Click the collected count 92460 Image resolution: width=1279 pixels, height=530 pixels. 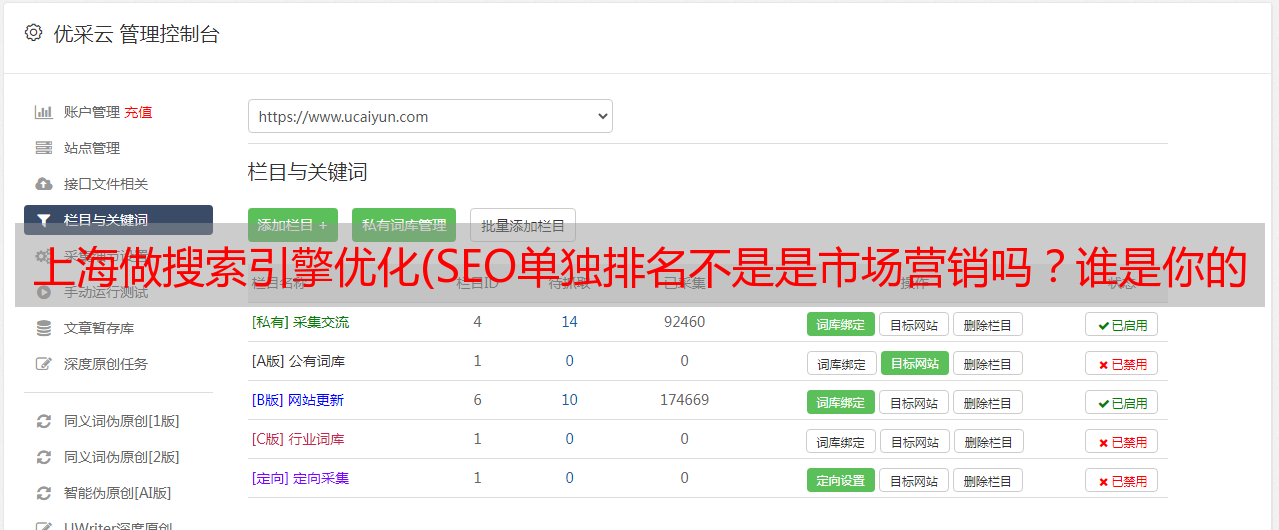tap(684, 322)
